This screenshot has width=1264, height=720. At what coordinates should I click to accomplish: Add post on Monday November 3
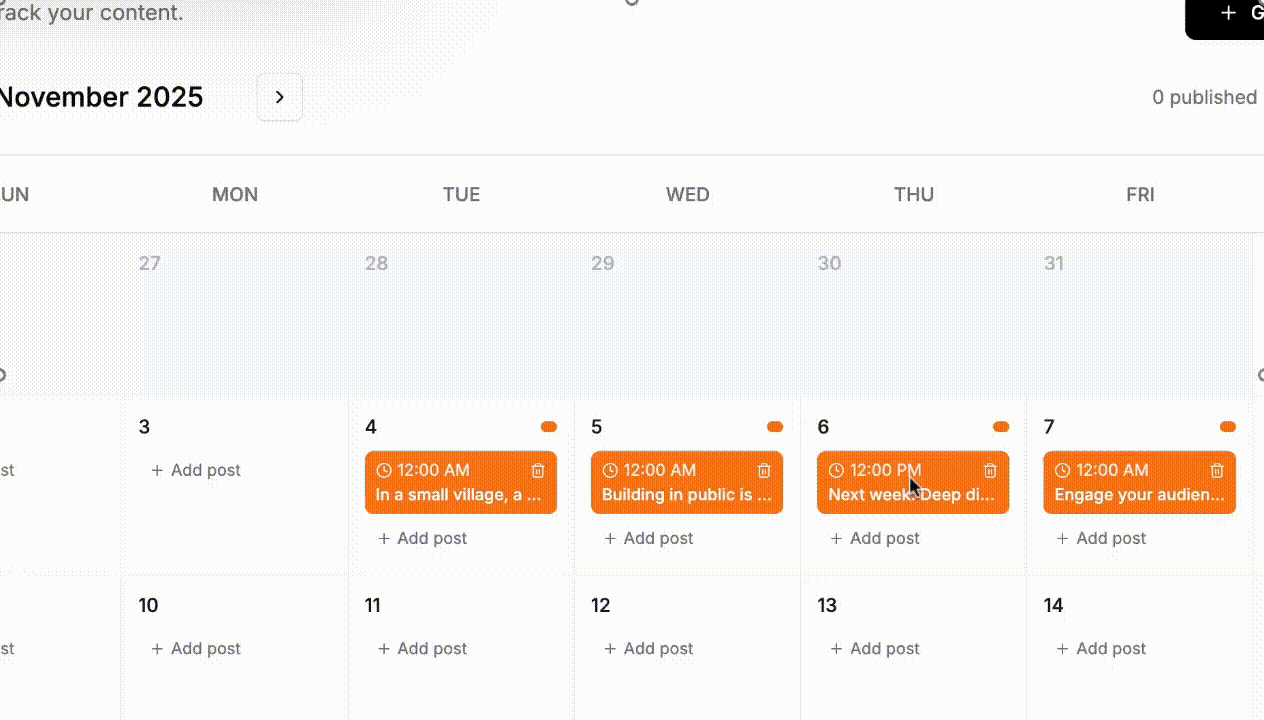196,470
